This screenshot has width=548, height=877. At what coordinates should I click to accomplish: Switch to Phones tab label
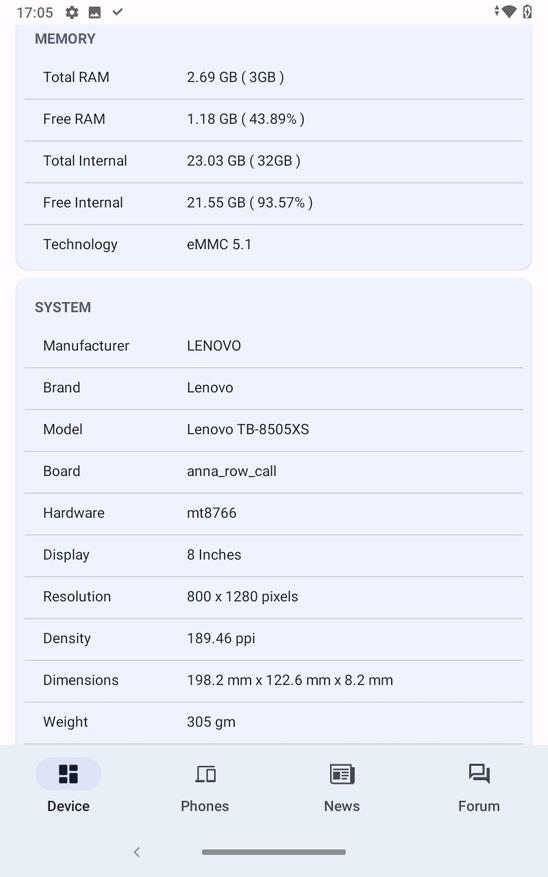tap(205, 806)
